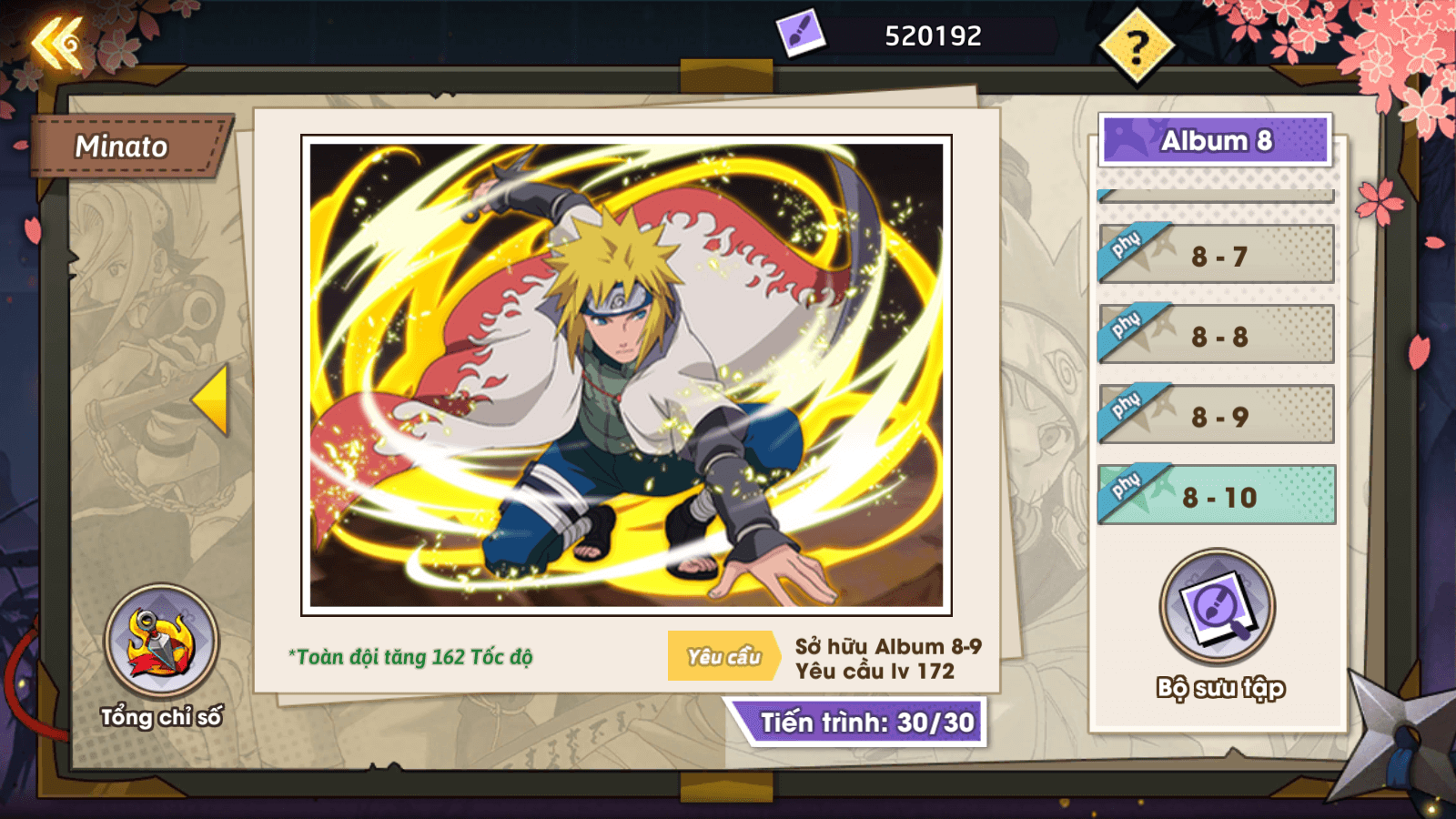Open the Bộ sưu tập collection icon

tap(1218, 607)
